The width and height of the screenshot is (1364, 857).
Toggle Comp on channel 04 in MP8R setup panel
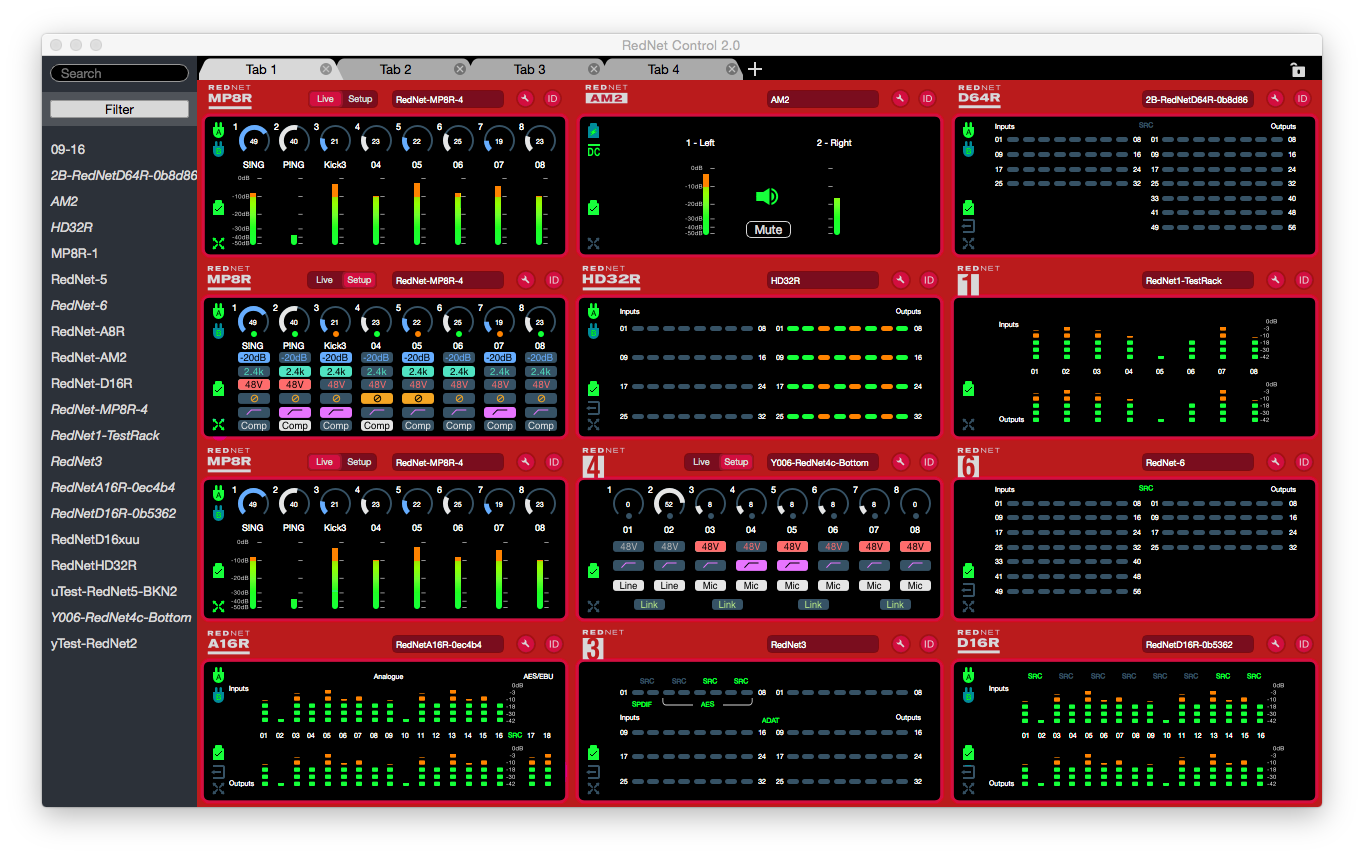pos(376,425)
